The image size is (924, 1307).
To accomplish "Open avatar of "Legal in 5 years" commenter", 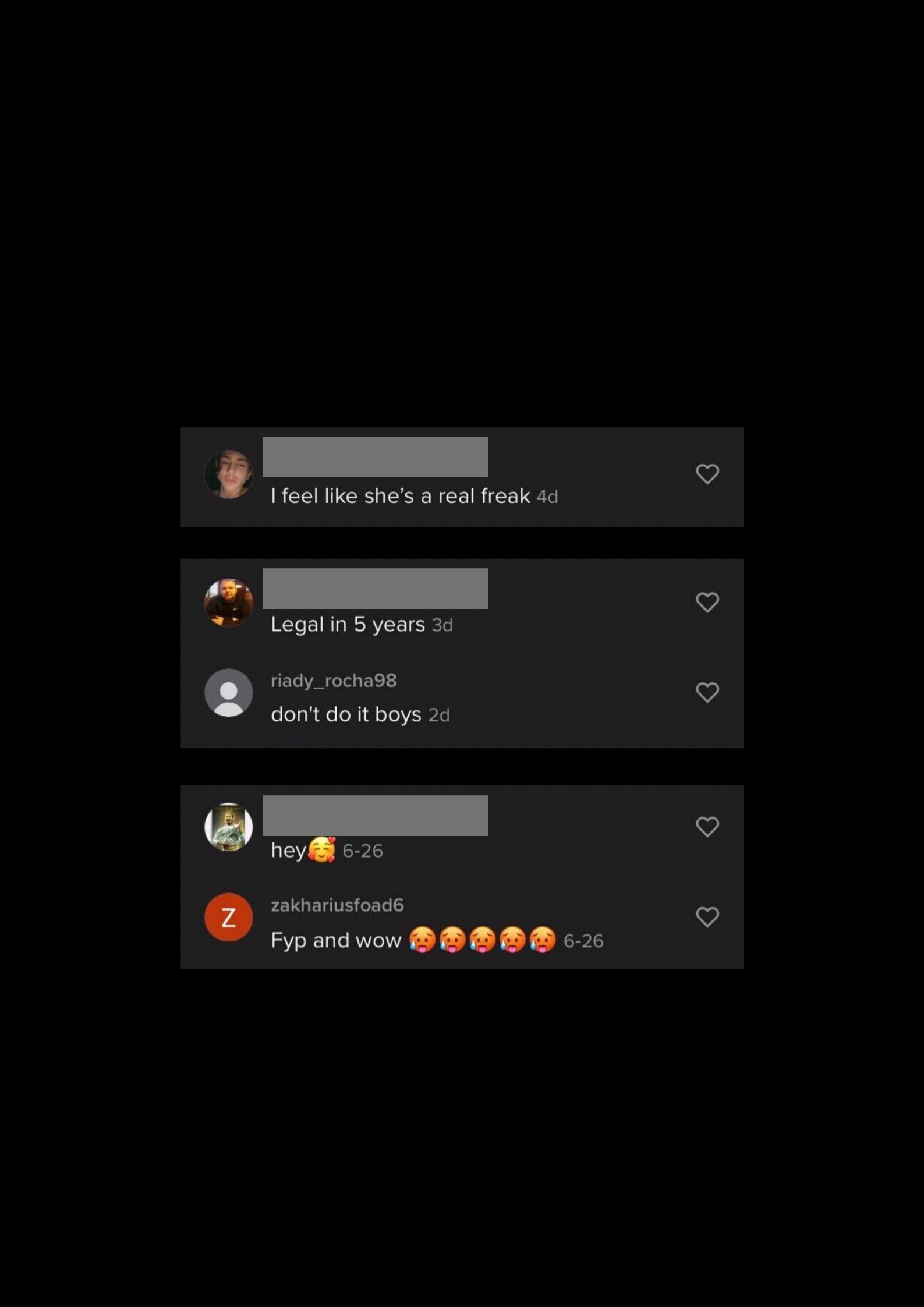I will tap(229, 603).
